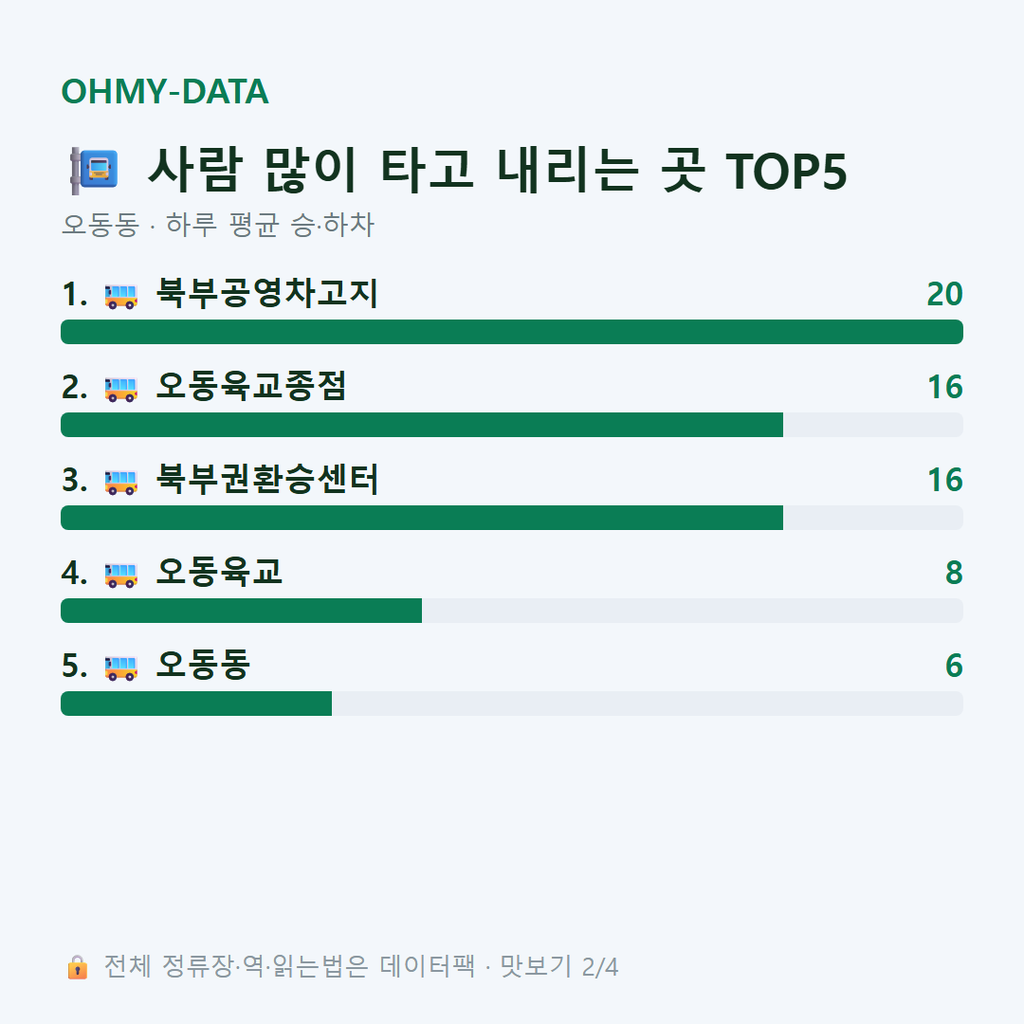Click the bus icon in rank 5 row
This screenshot has width=1024, height=1024.
pyautogui.click(x=121, y=667)
